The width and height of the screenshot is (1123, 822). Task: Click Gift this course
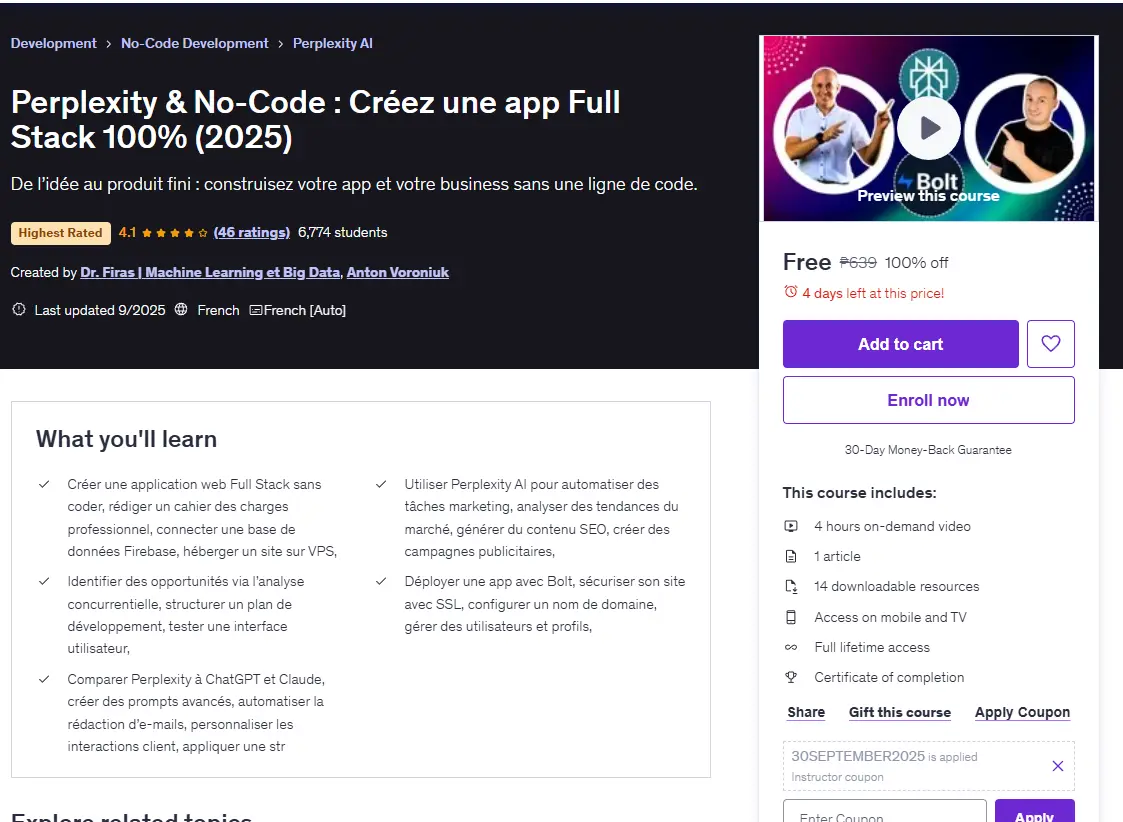click(x=900, y=712)
